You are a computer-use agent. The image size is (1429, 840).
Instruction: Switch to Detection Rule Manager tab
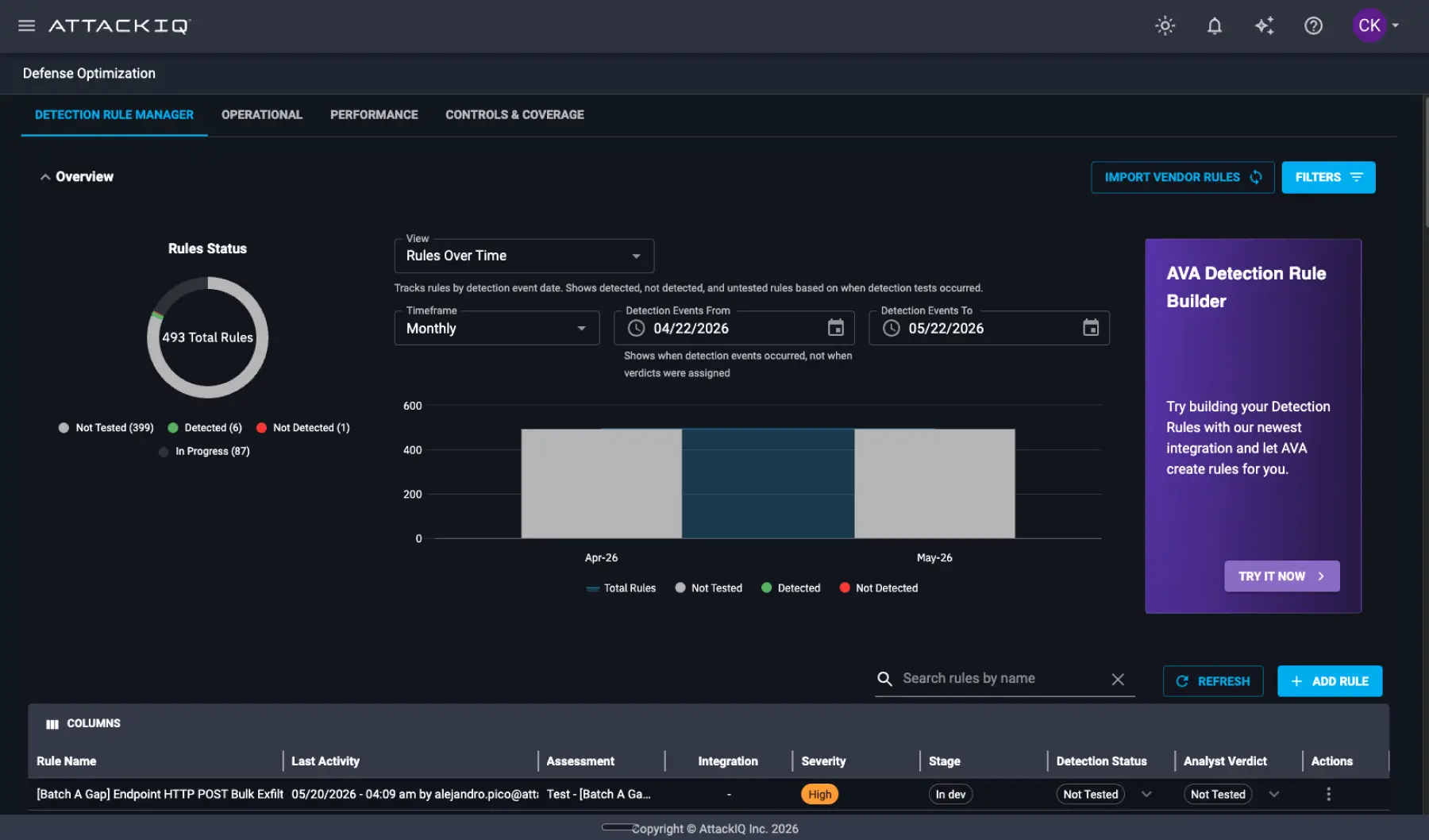(114, 115)
